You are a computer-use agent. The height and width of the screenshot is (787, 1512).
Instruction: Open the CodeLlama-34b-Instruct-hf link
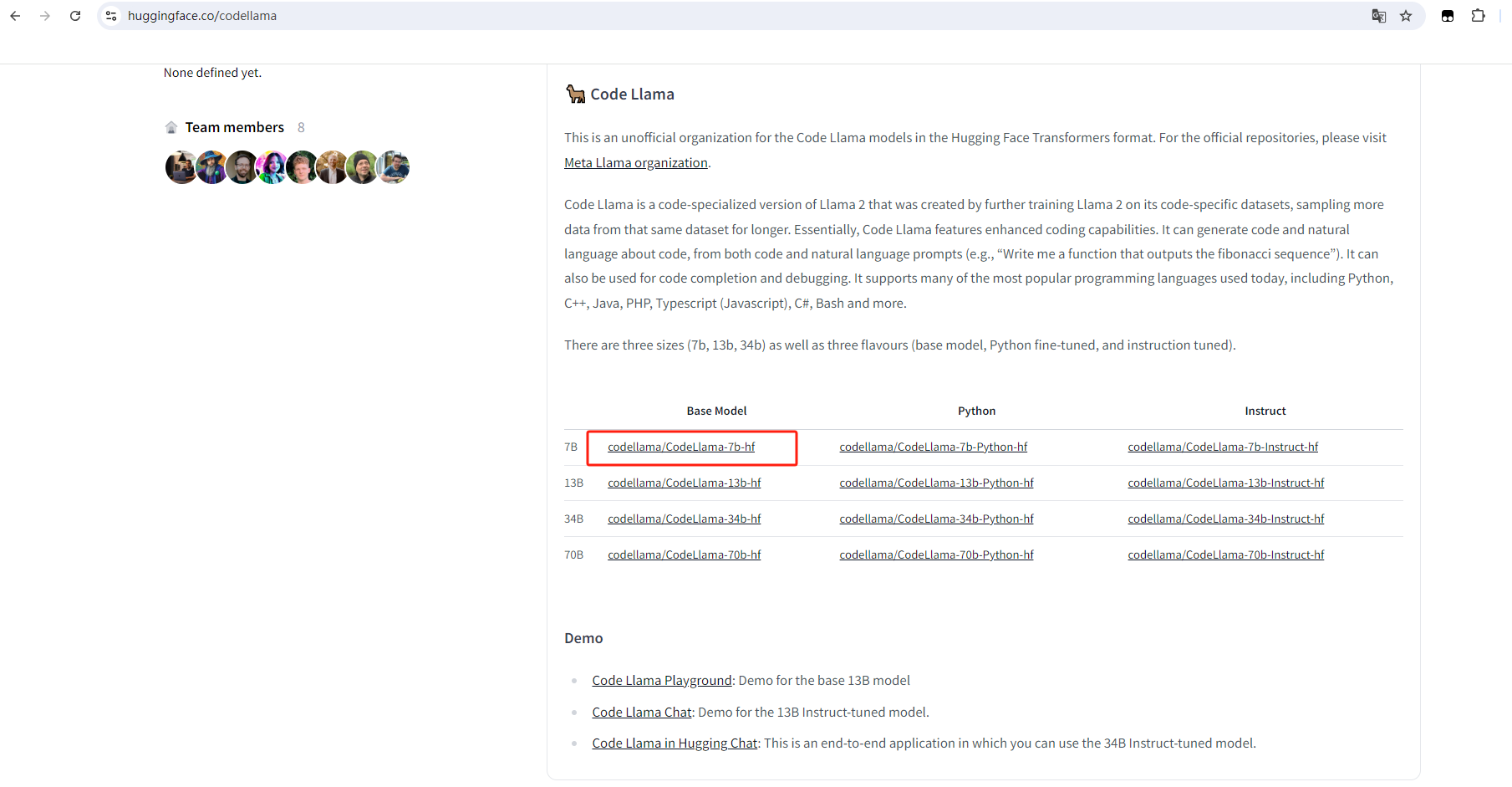1226,519
